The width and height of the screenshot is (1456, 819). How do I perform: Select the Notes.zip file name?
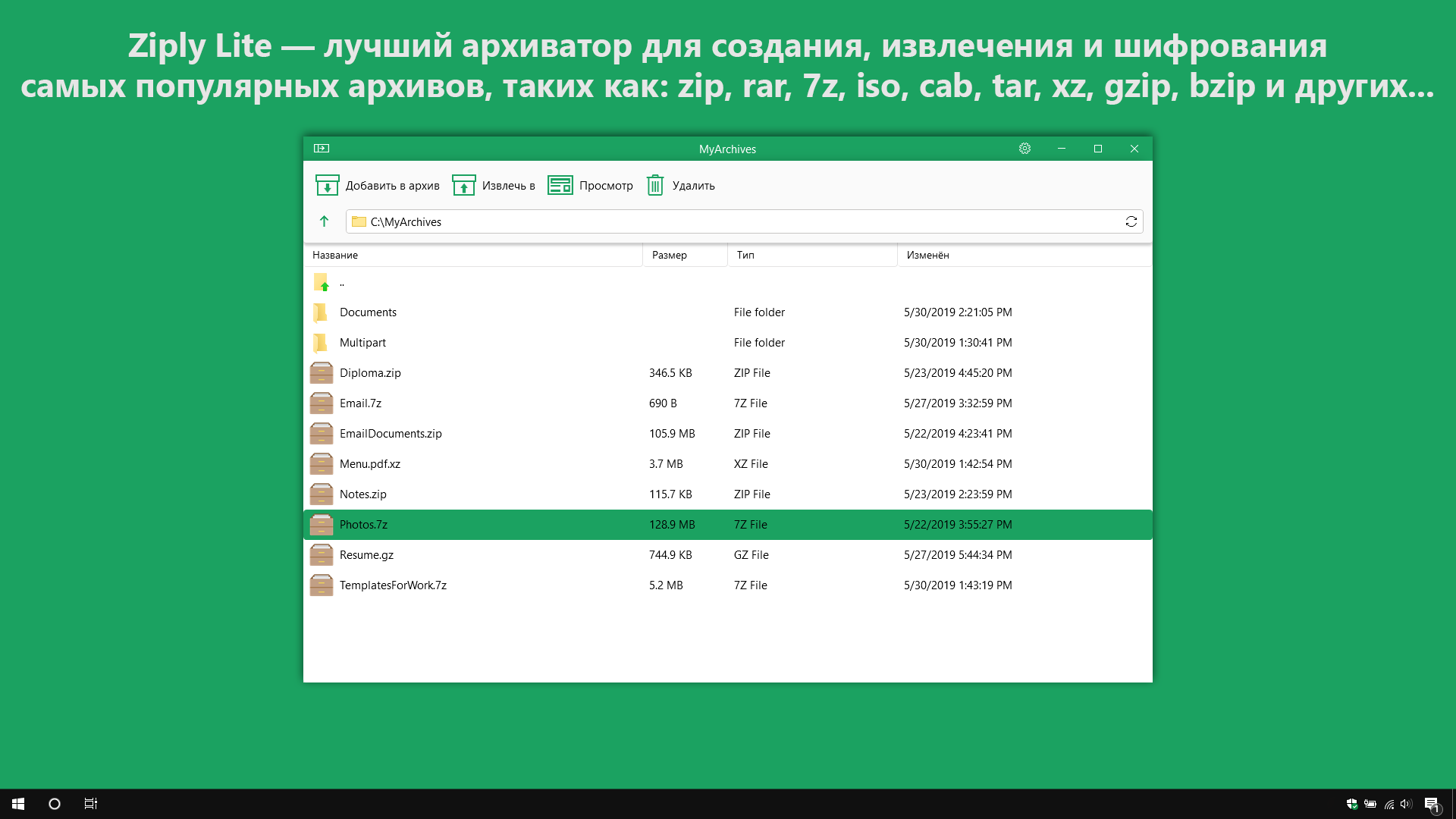(x=363, y=494)
